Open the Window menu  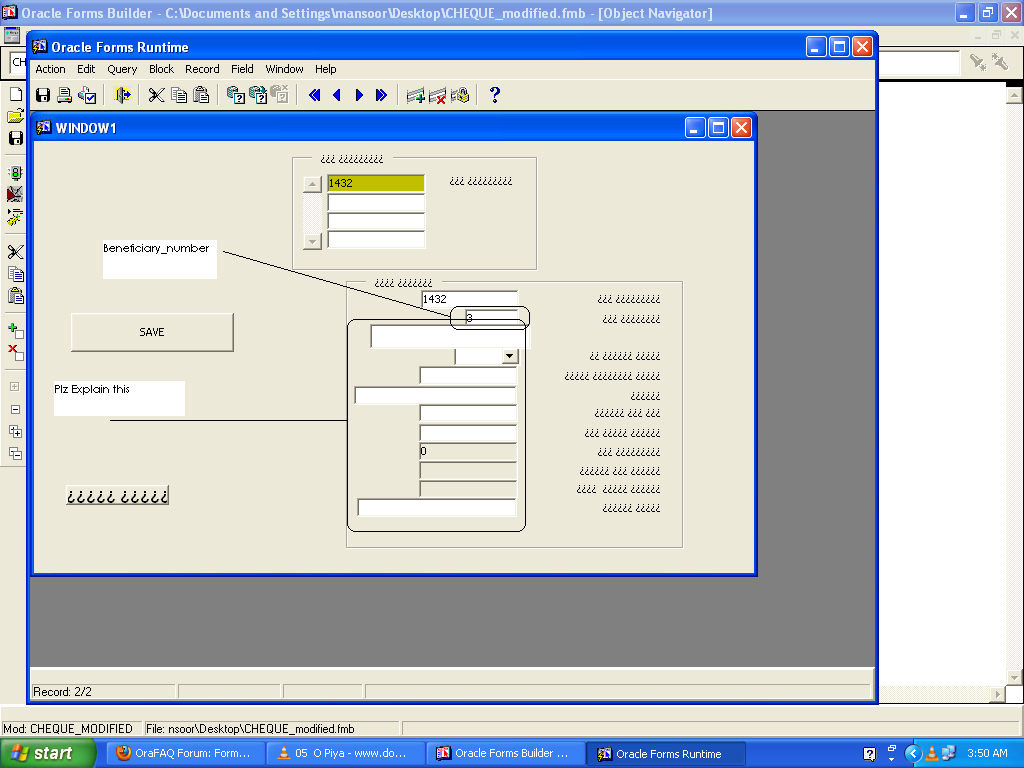click(284, 69)
